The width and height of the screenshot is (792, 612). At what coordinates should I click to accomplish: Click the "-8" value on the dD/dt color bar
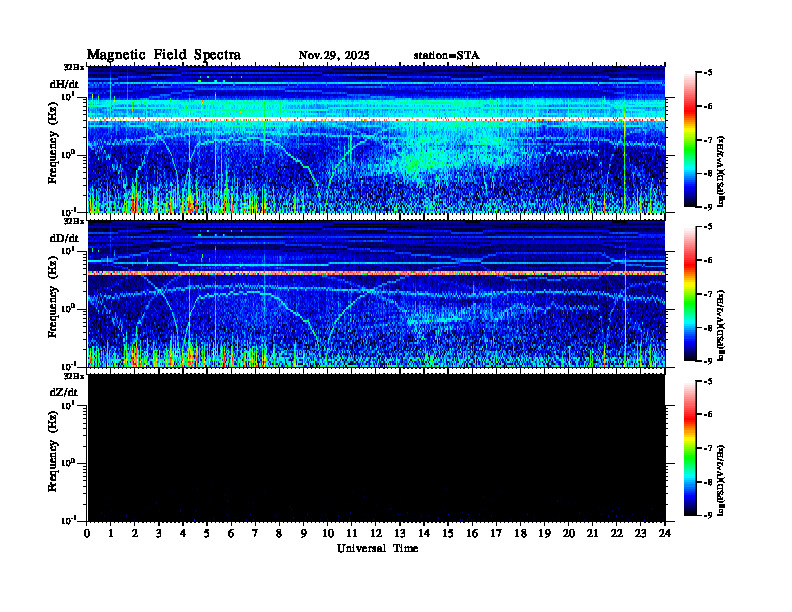tap(708, 328)
